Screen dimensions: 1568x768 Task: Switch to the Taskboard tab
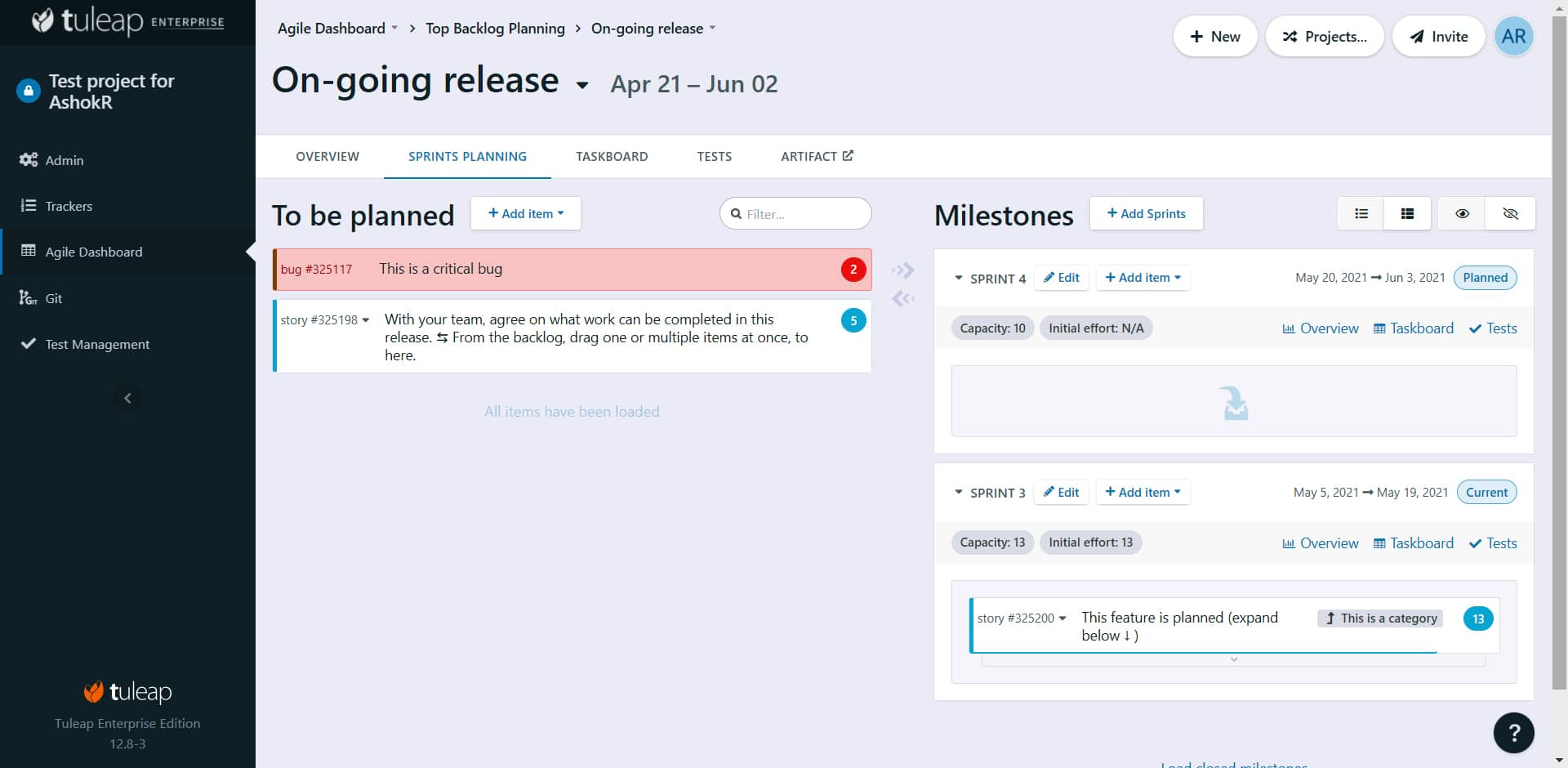[x=611, y=157]
